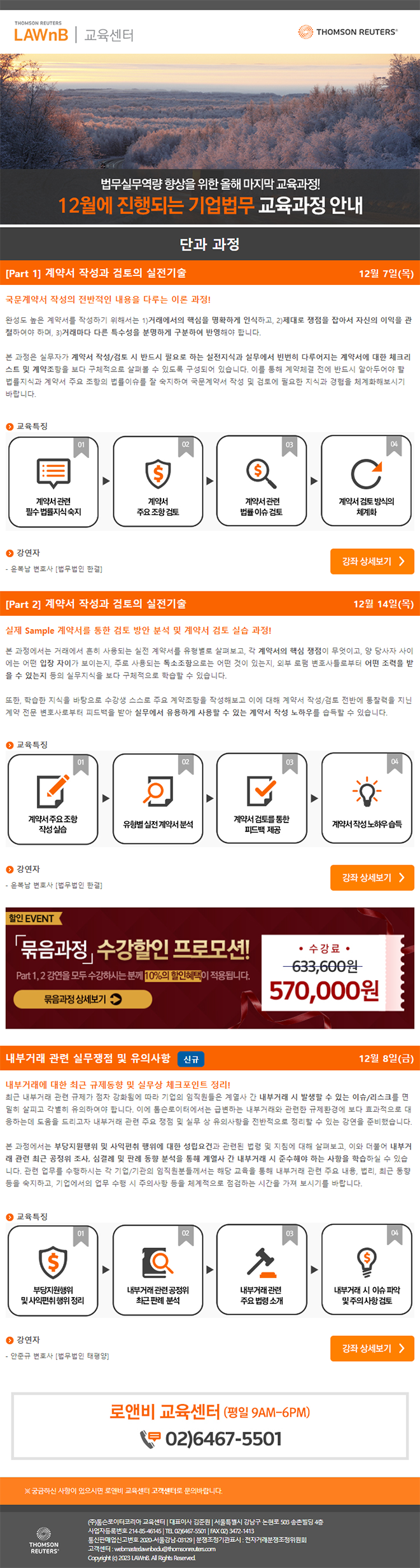
Task: Click the phone number 02)6467-5501
Action: (223, 1439)
